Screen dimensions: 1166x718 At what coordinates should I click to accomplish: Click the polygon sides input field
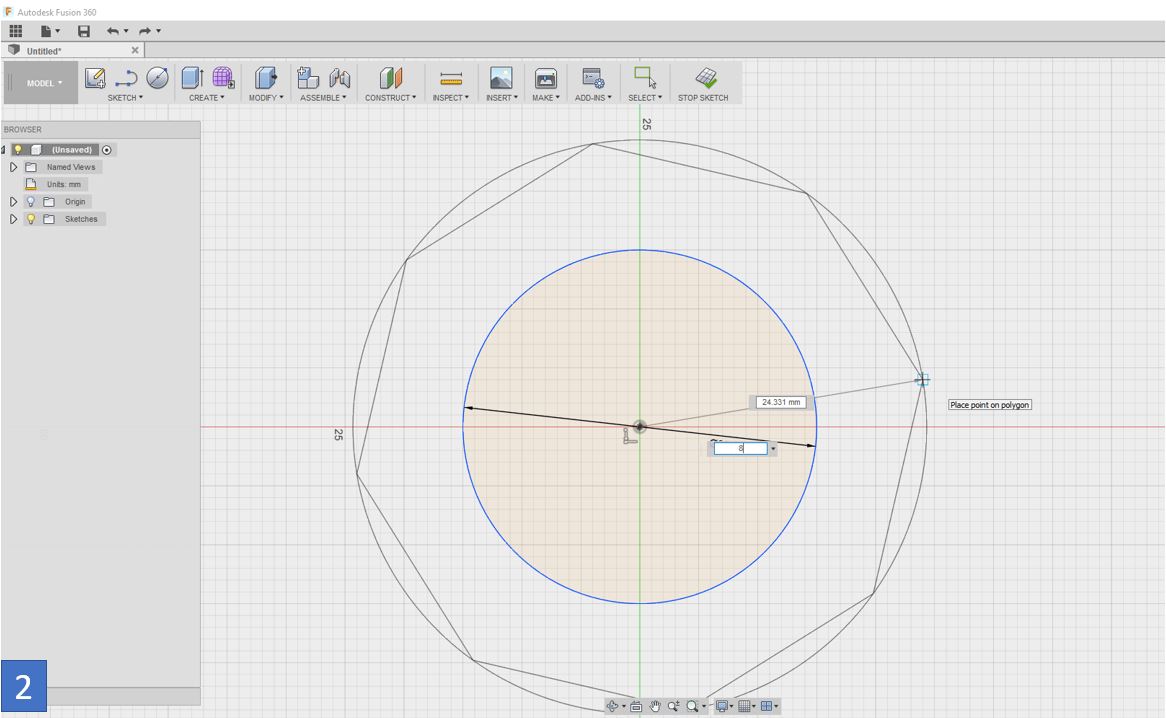pos(740,449)
